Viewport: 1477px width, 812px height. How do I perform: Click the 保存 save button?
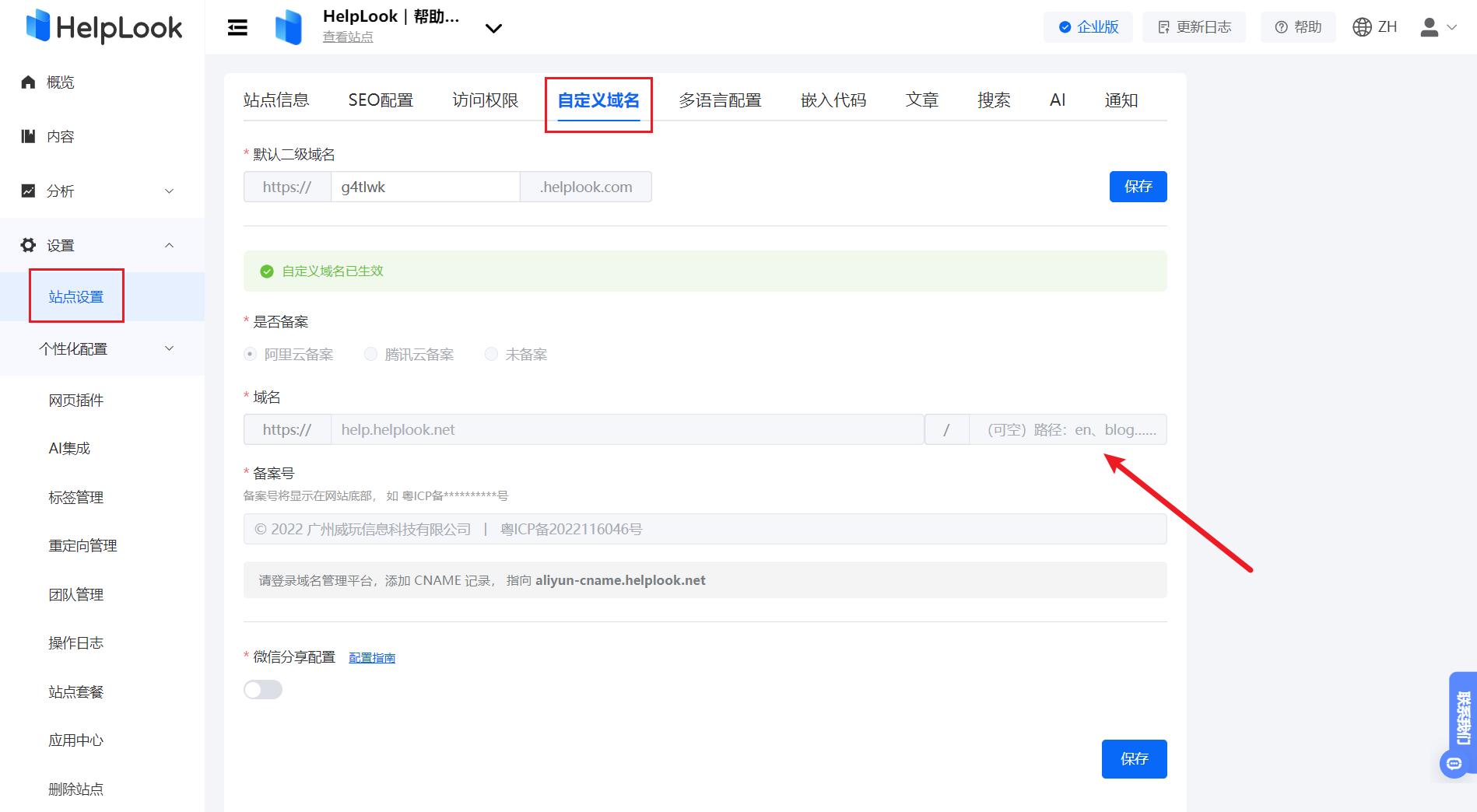[1137, 186]
